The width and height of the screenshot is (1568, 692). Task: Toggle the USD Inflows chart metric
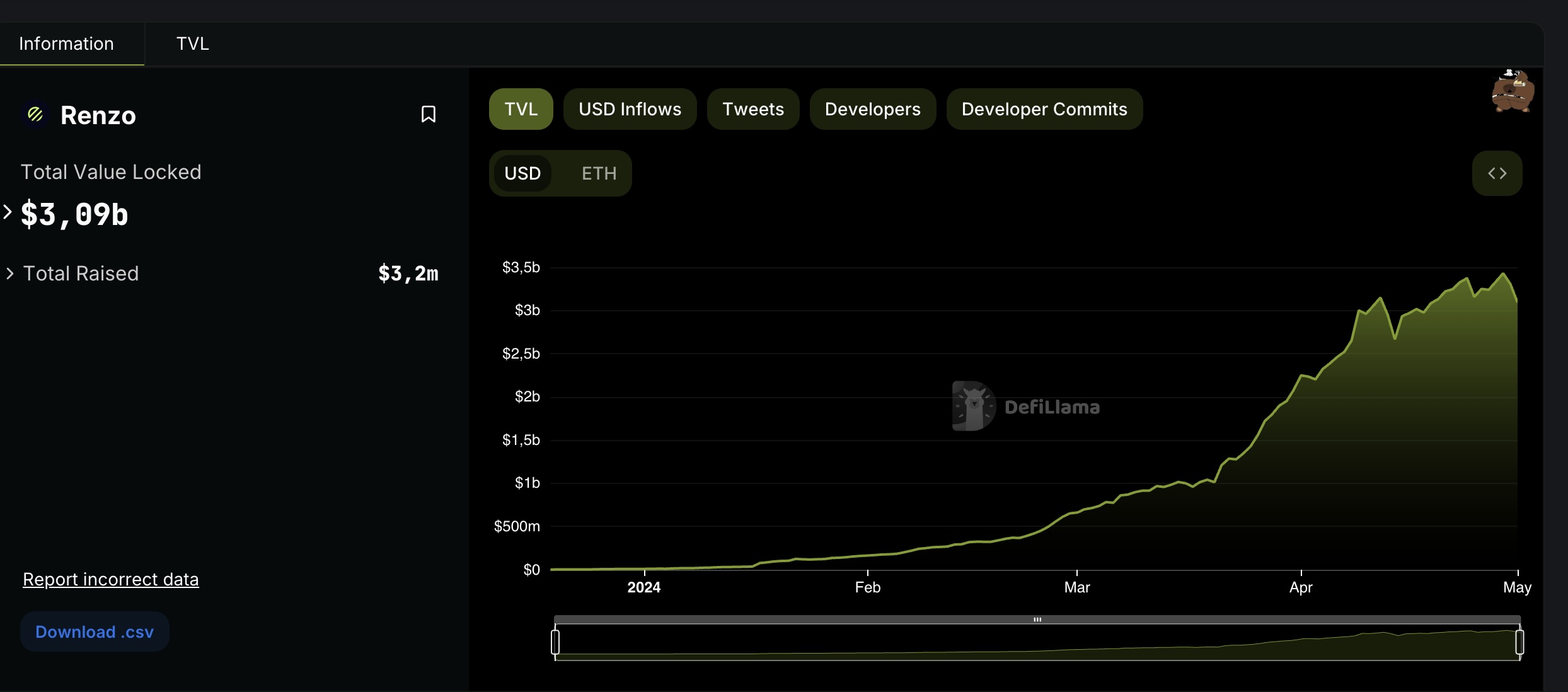click(630, 109)
